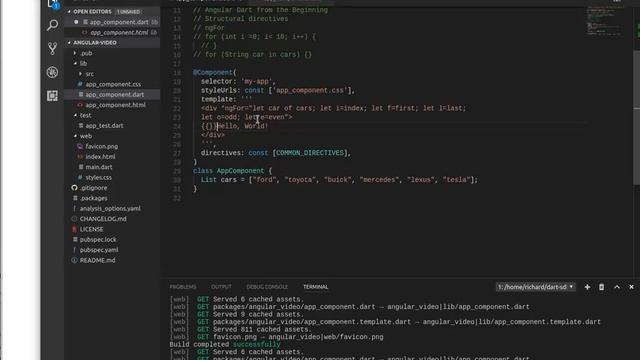Screen dimensions: 640x360
Task: Click the editor vertical scrollbar
Action: [636, 118]
